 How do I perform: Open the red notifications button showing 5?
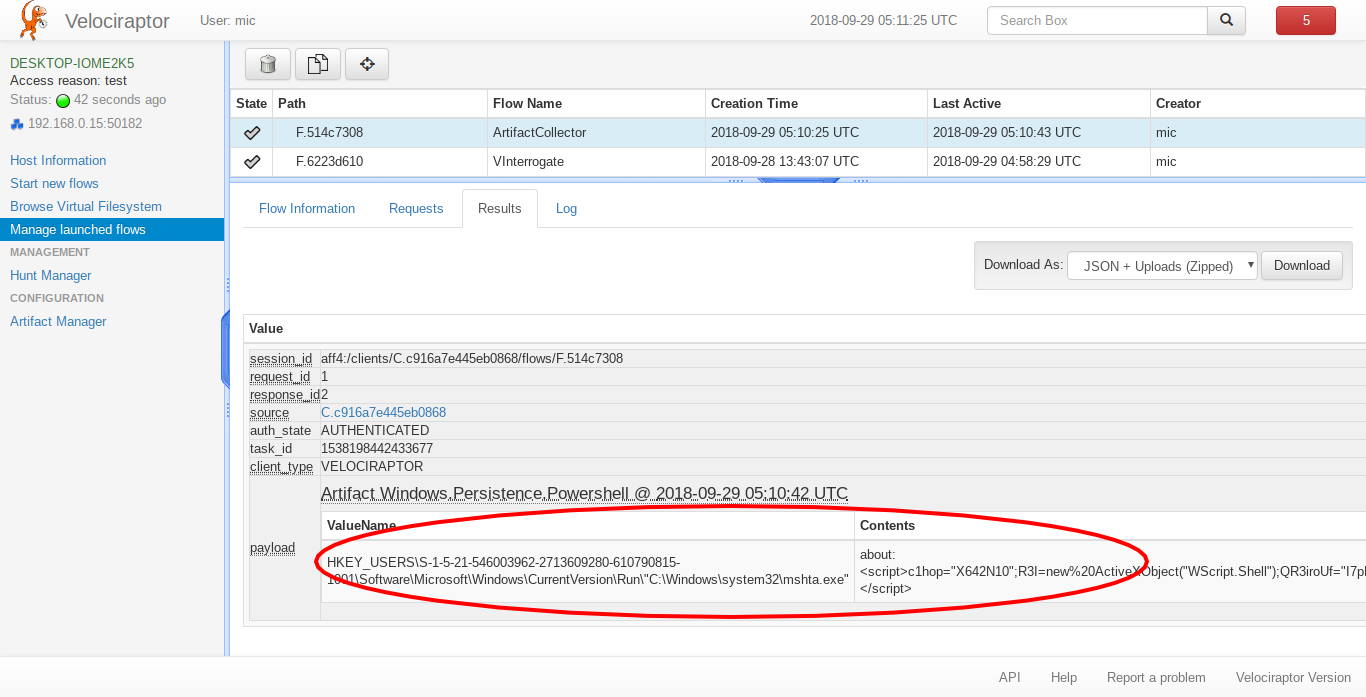pos(1306,20)
